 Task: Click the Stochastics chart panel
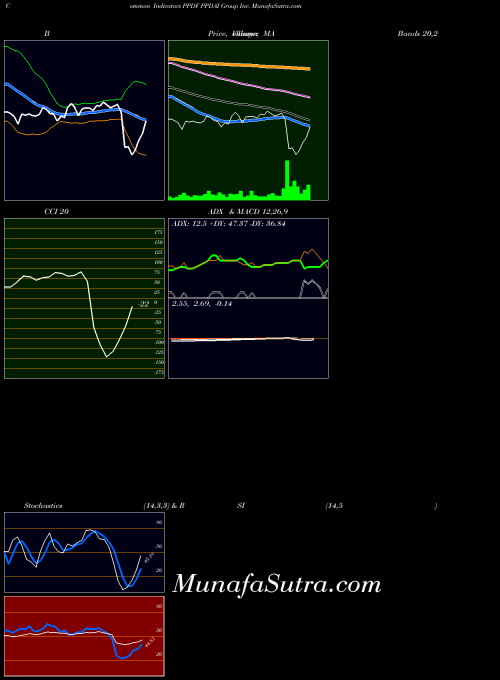[x=85, y=552]
